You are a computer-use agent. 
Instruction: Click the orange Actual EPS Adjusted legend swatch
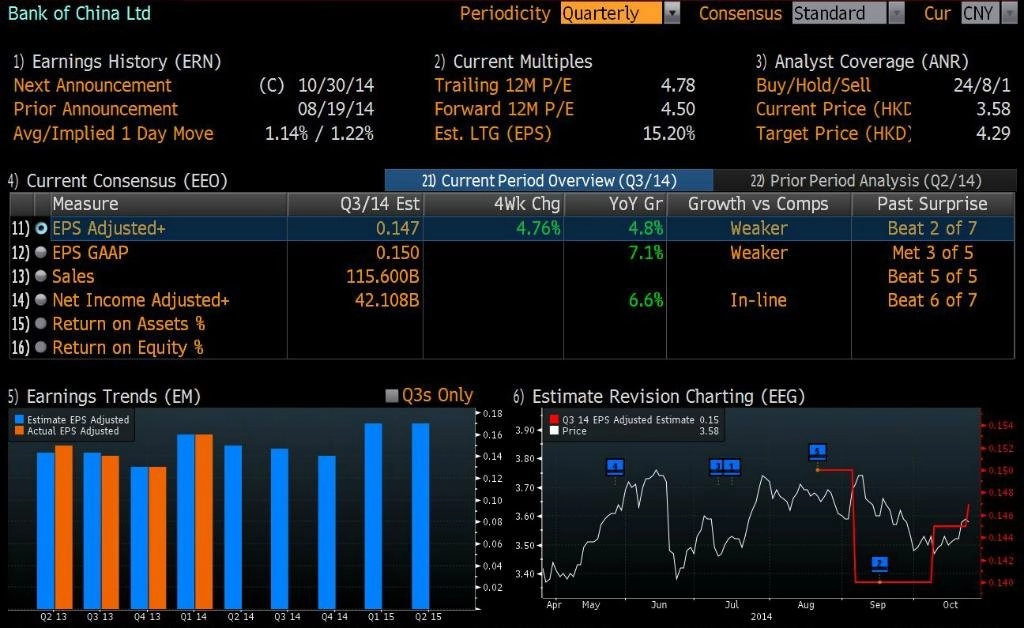[x=19, y=431]
